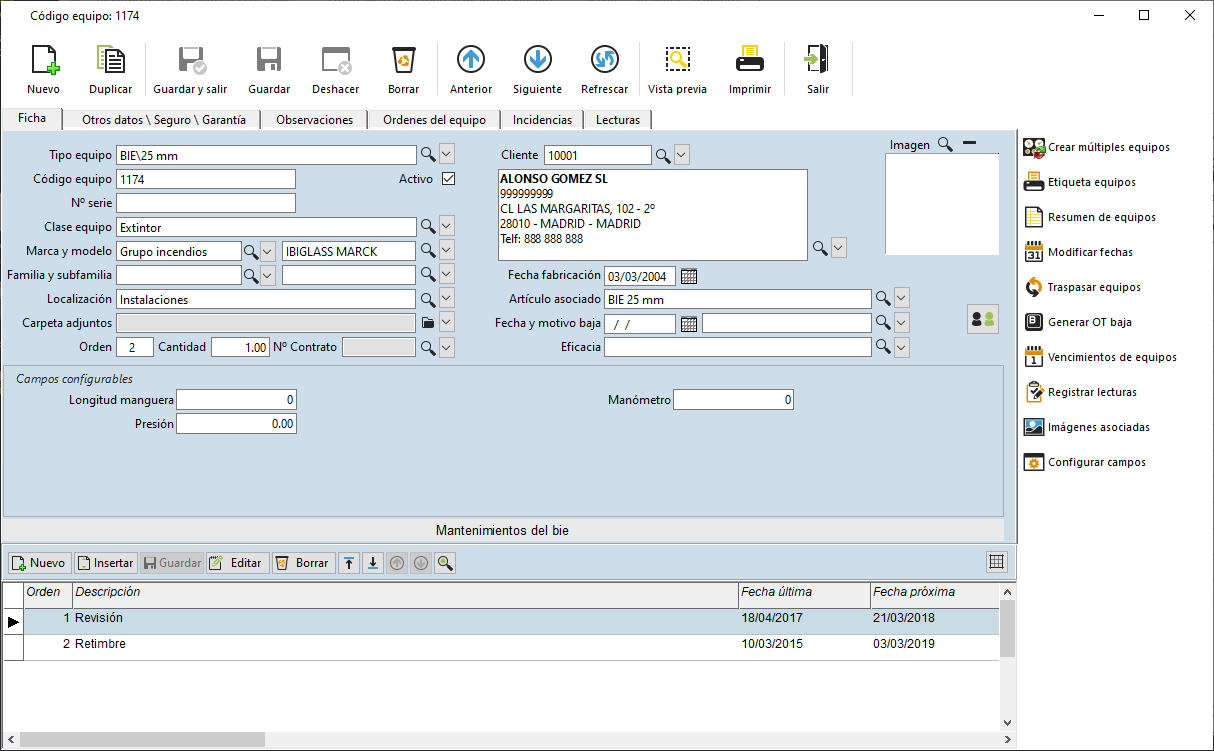Screen dimensions: 1214x751
Task: Toggle the Activo checkbox
Action: click(448, 179)
